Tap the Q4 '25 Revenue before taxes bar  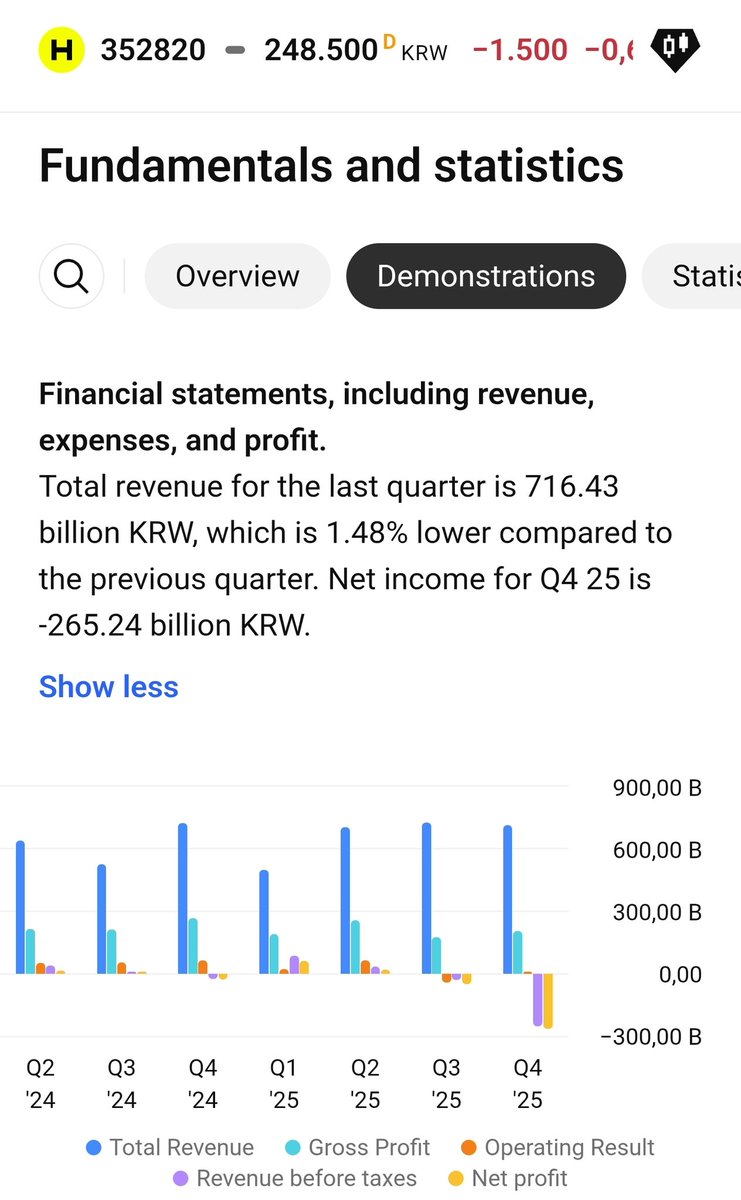tap(538, 999)
